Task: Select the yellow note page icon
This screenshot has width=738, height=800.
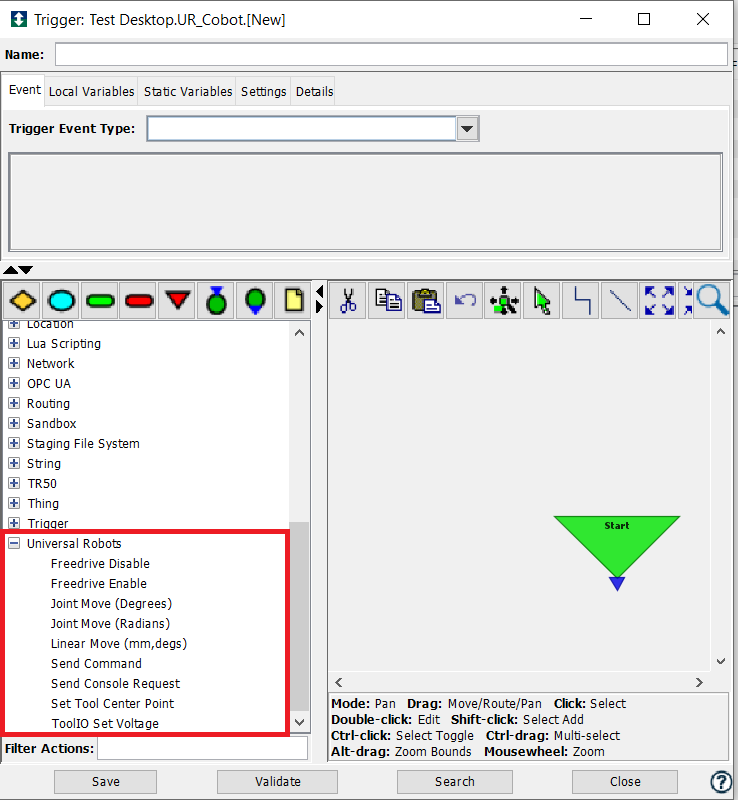Action: click(x=294, y=300)
